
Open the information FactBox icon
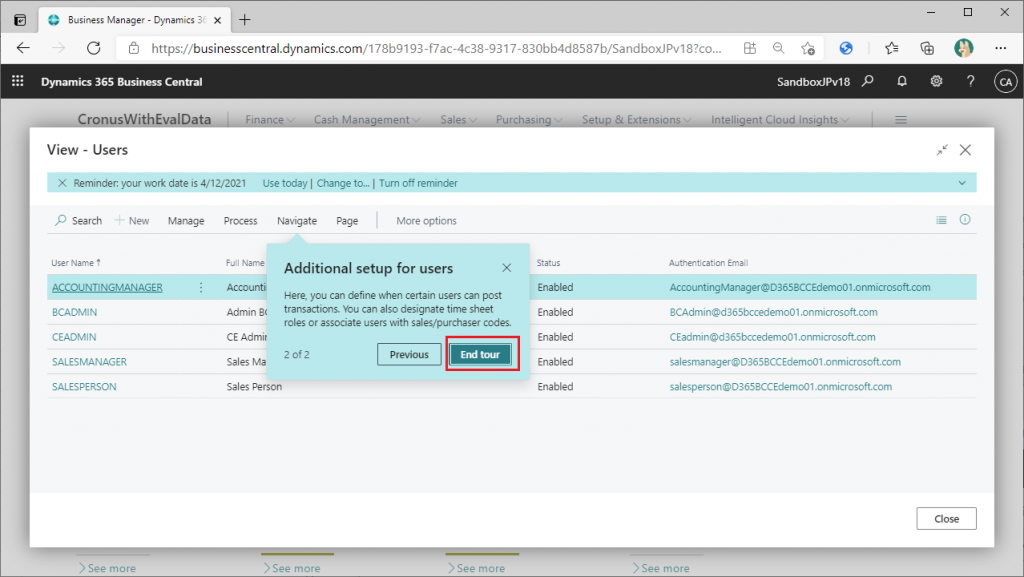965,220
